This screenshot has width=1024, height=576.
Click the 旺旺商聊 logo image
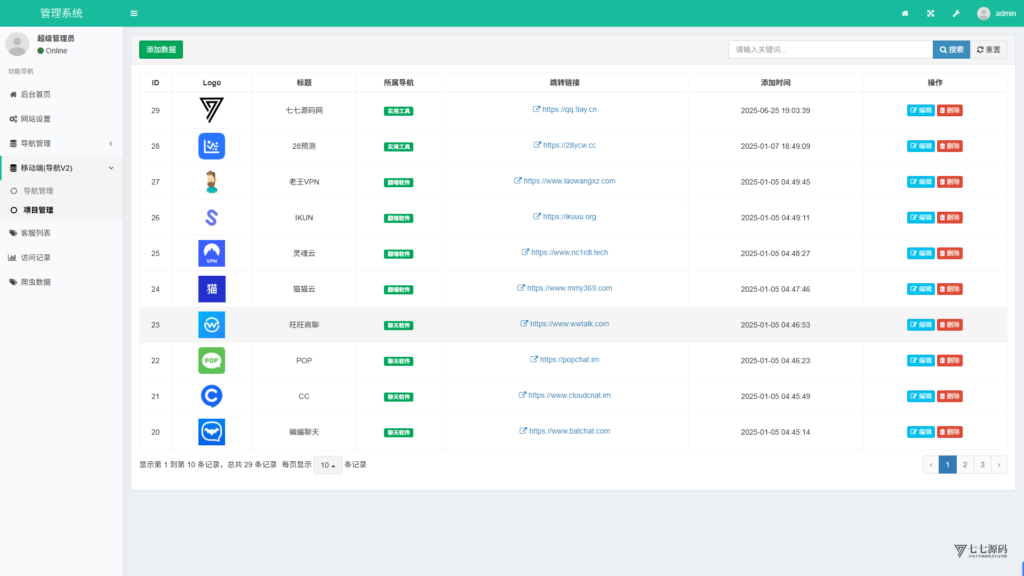click(212, 325)
